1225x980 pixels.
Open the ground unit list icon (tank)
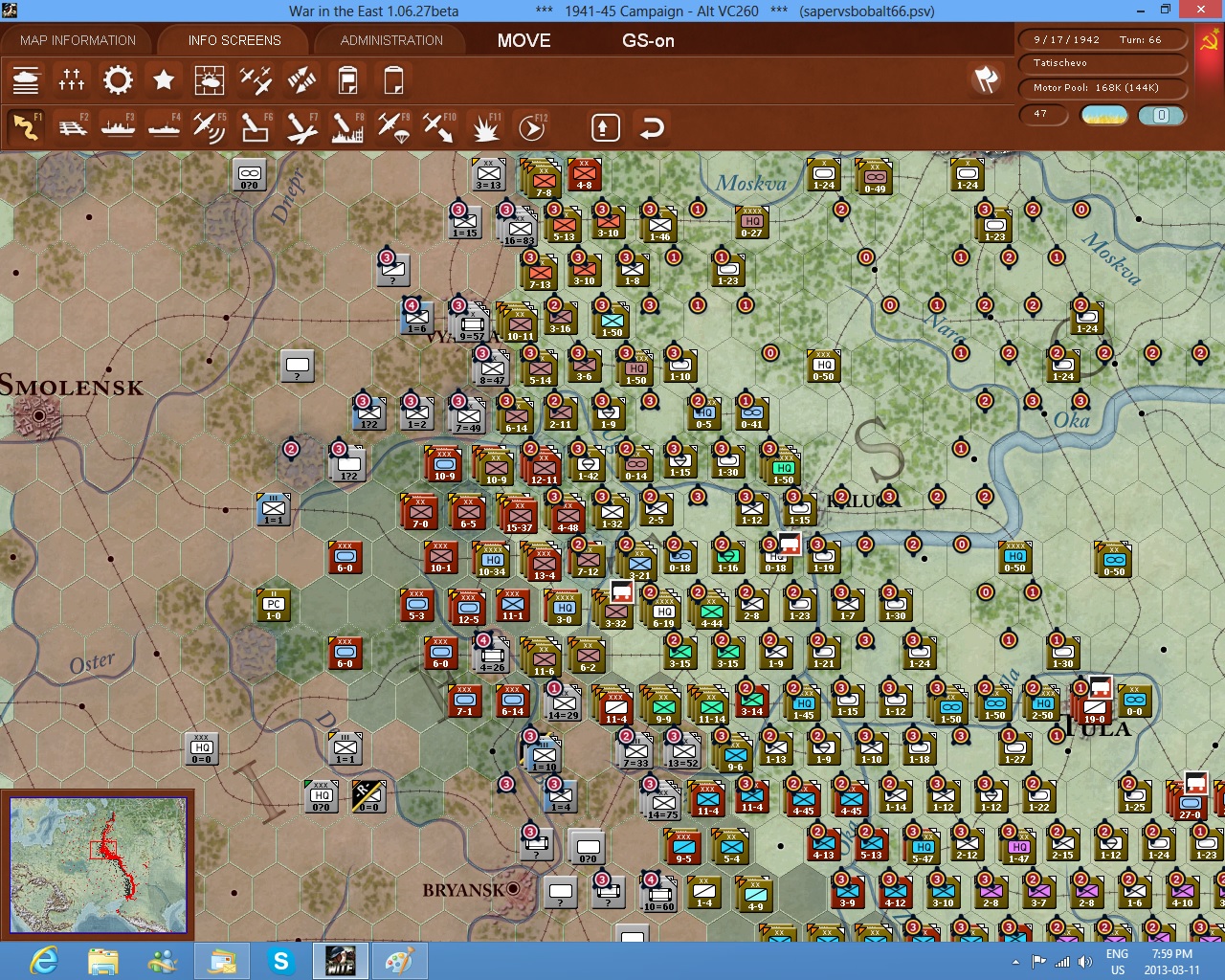(26, 79)
